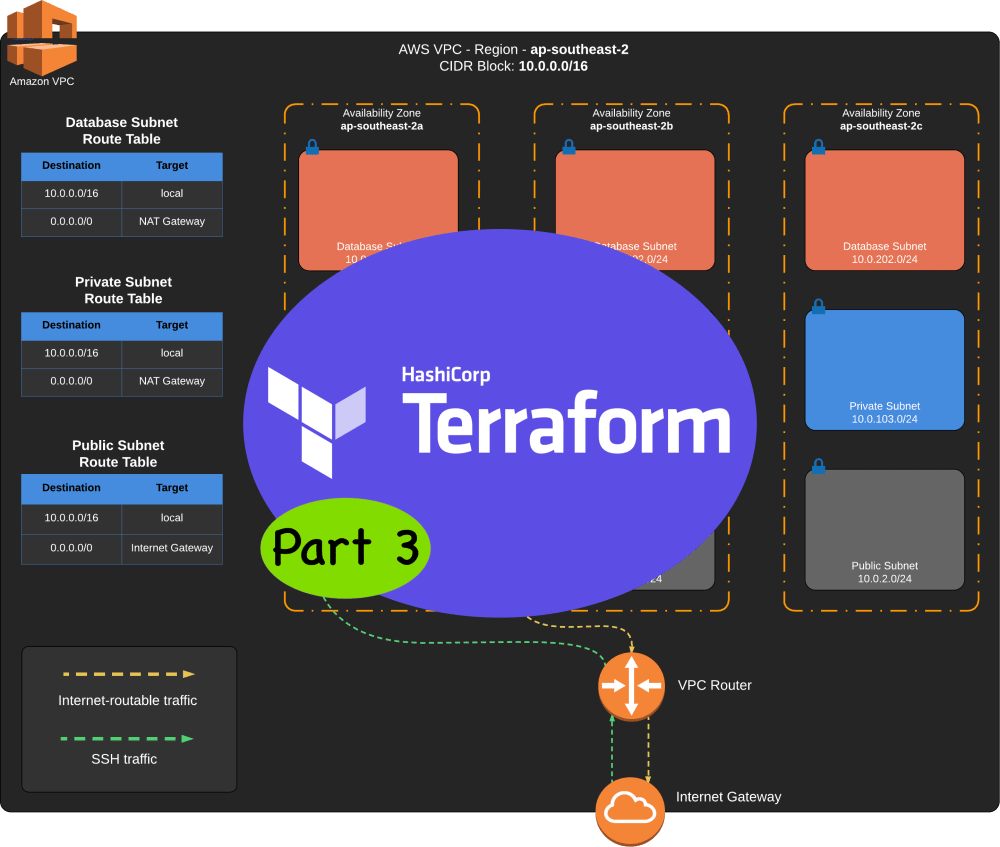Click '10.0.0.0/16' in Private Subnet Route Table
Screen dimensions: 1000x847
(x=71, y=353)
